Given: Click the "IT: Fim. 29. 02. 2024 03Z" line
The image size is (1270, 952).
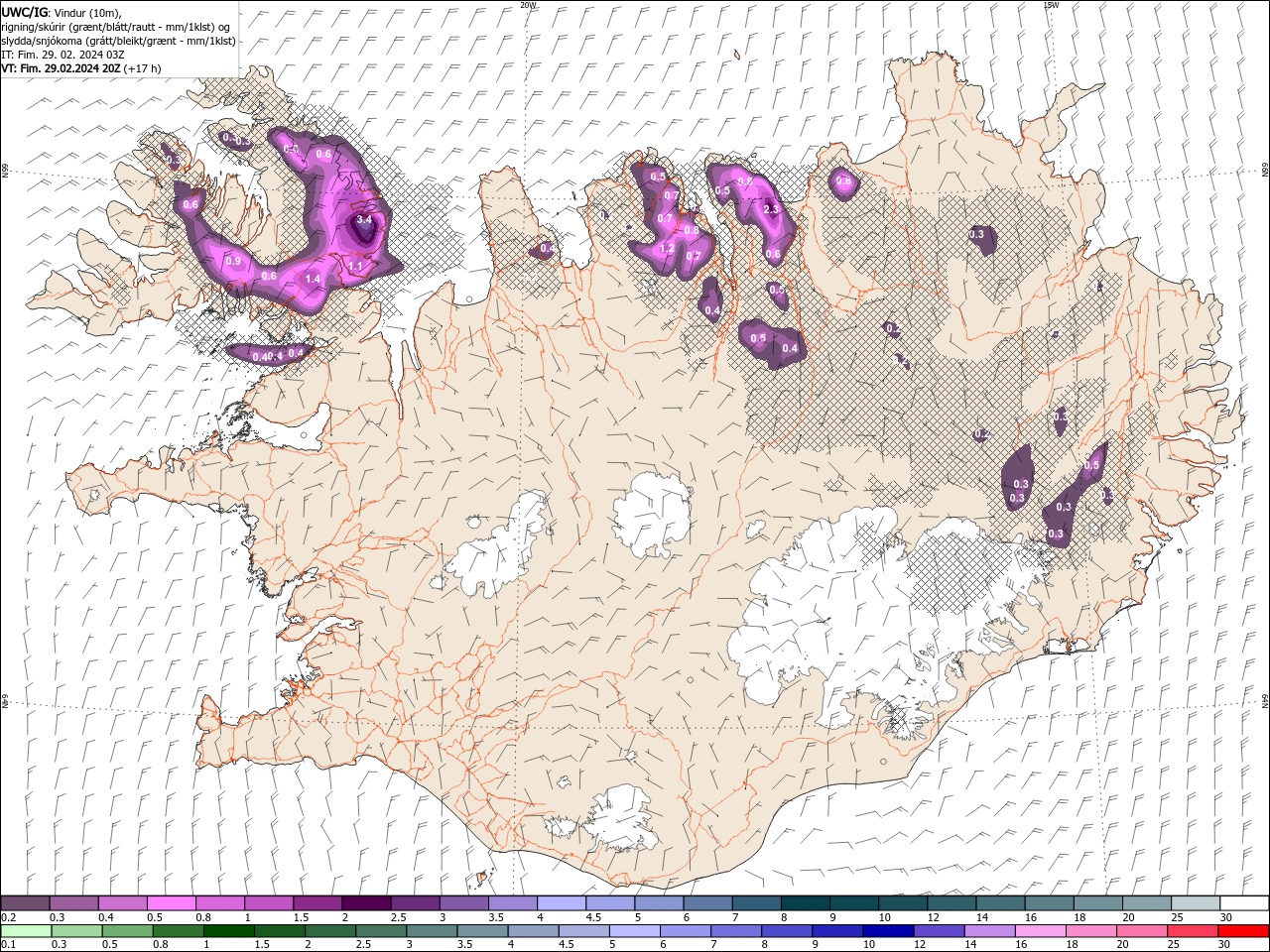Looking at the screenshot, I should click(x=62, y=55).
